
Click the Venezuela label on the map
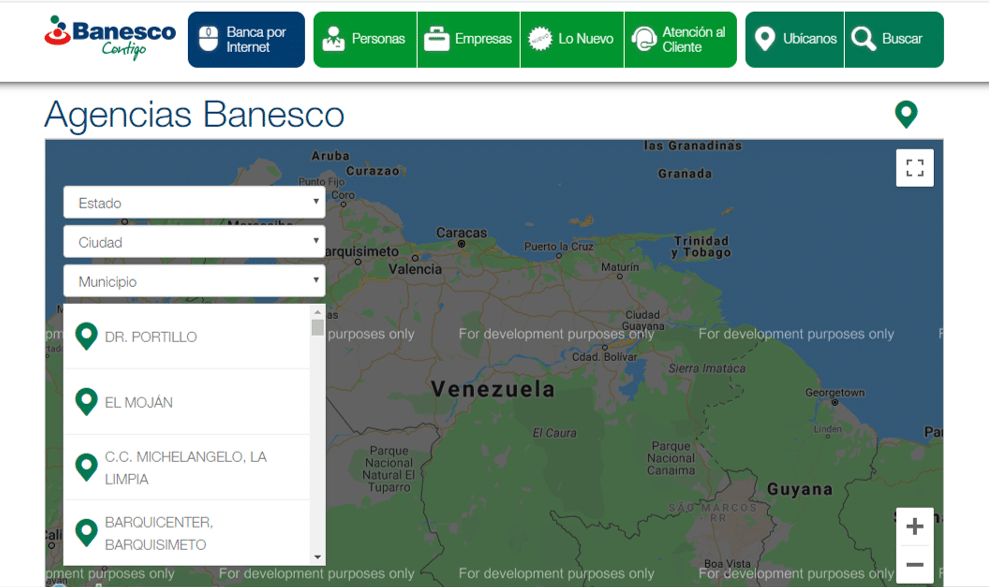point(493,389)
